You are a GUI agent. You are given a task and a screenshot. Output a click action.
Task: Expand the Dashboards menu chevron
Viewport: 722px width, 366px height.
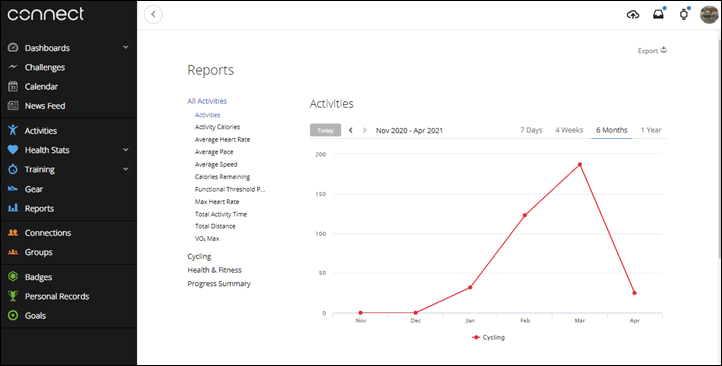pyautogui.click(x=126, y=47)
